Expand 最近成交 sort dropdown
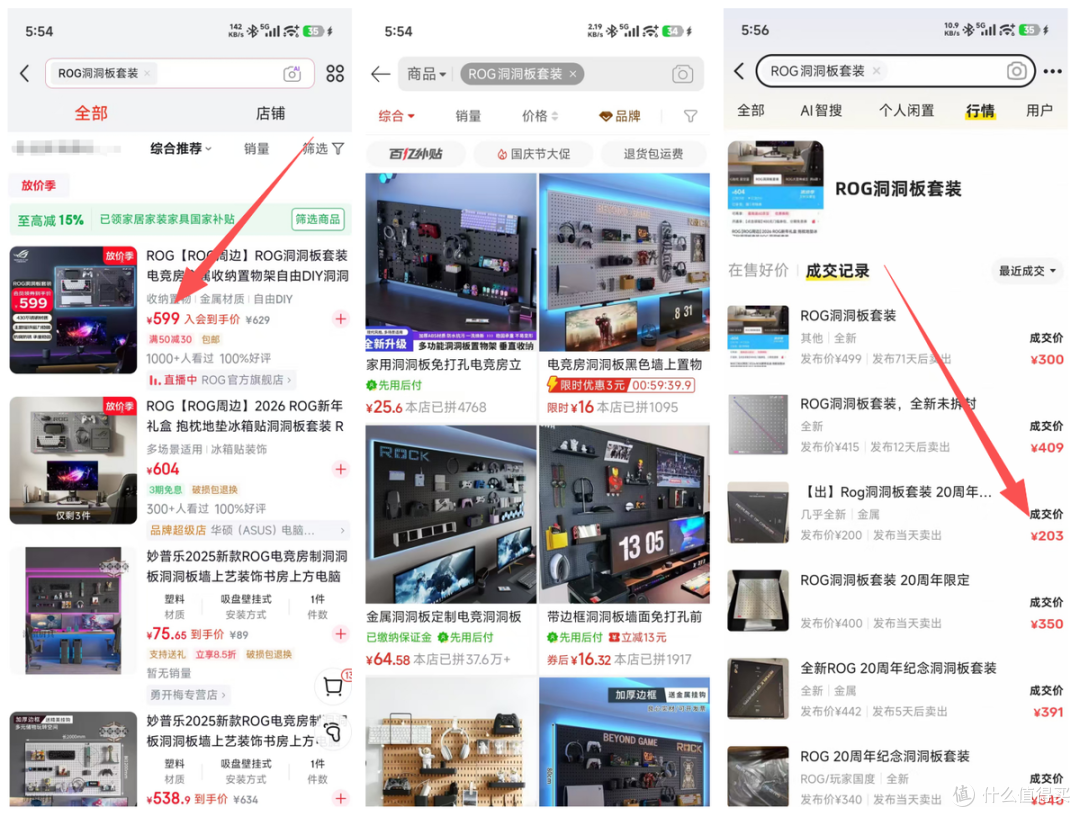Viewport: 1080px width, 817px height. point(1027,271)
